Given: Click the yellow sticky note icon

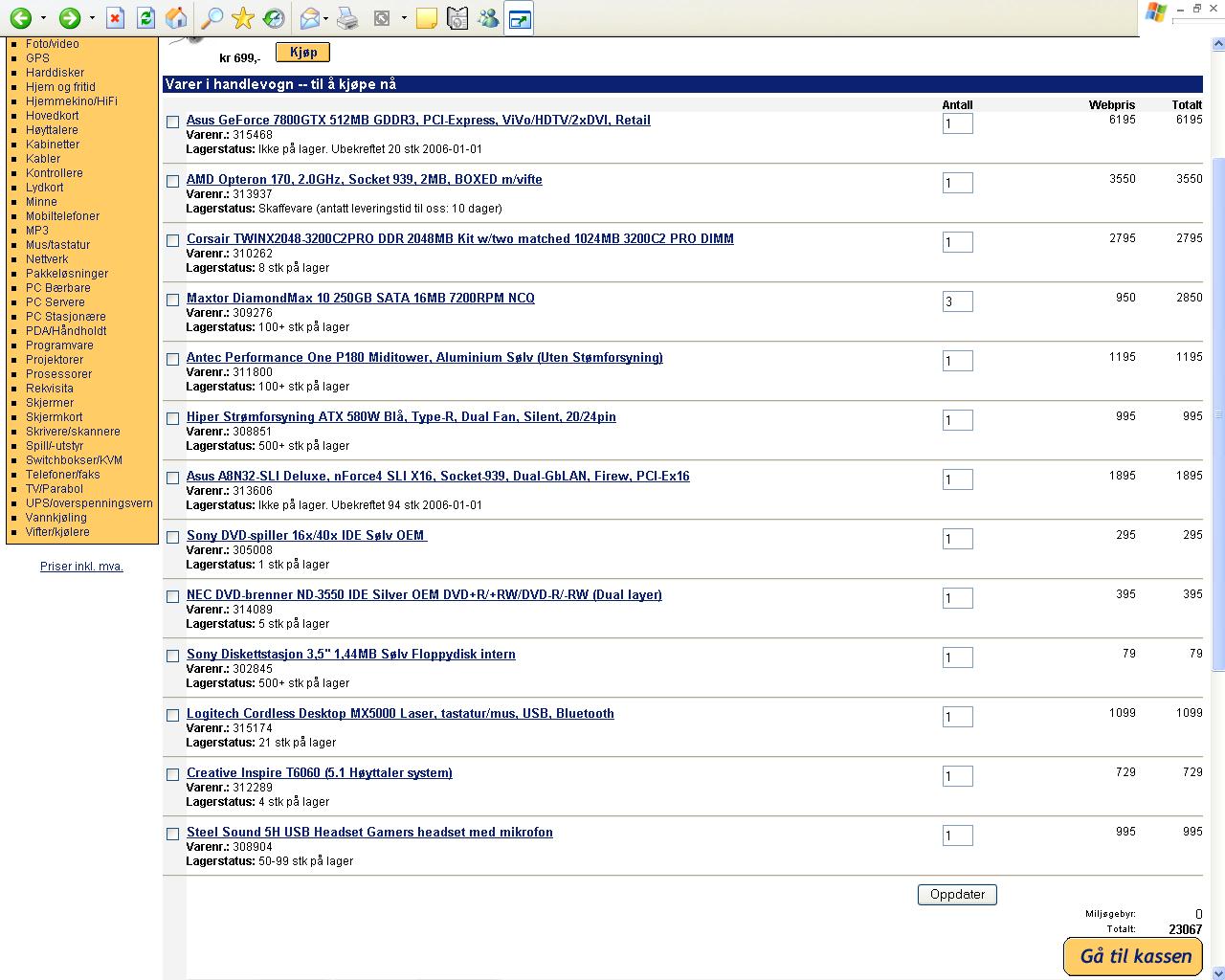Looking at the screenshot, I should [x=427, y=17].
